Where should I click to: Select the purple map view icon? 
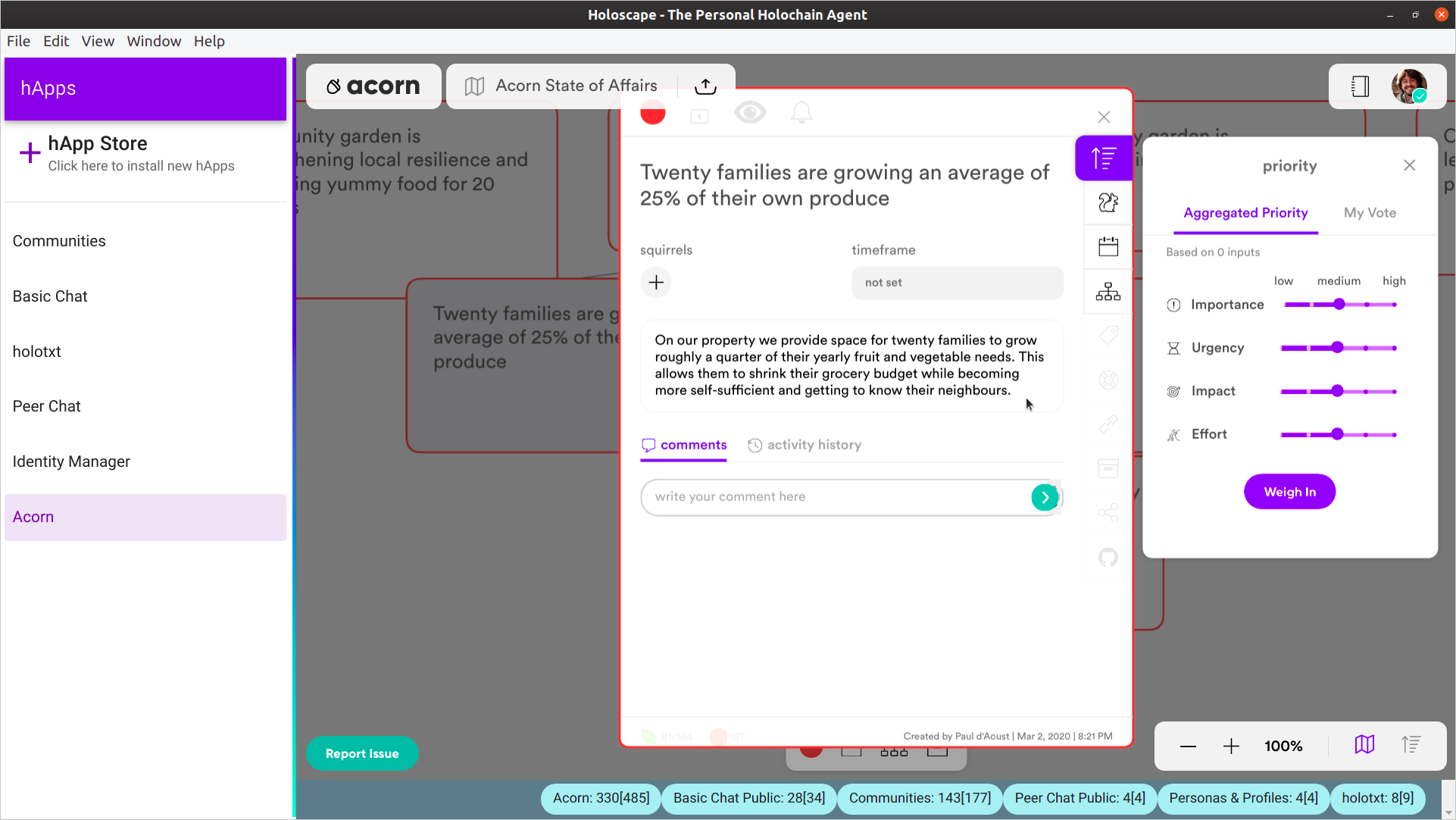click(1364, 745)
